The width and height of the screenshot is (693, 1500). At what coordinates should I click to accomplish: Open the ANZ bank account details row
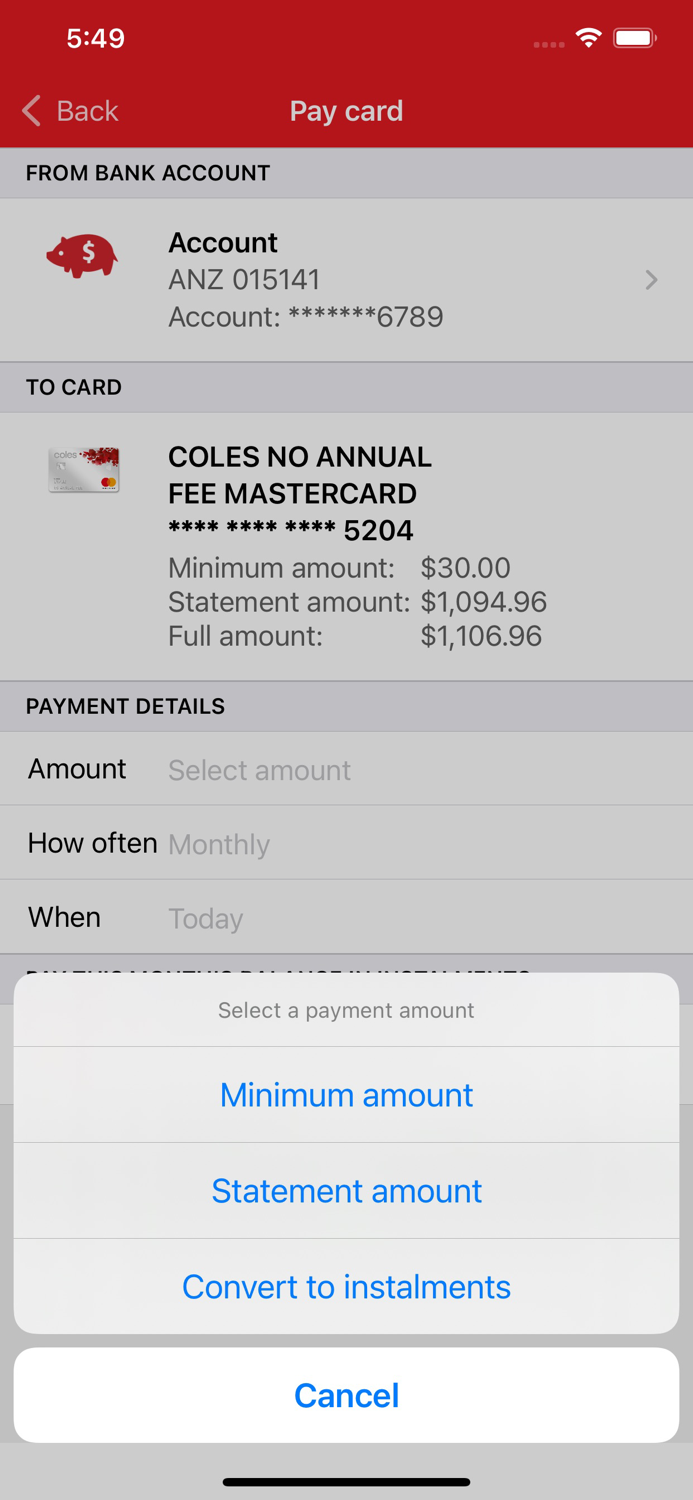coord(346,279)
